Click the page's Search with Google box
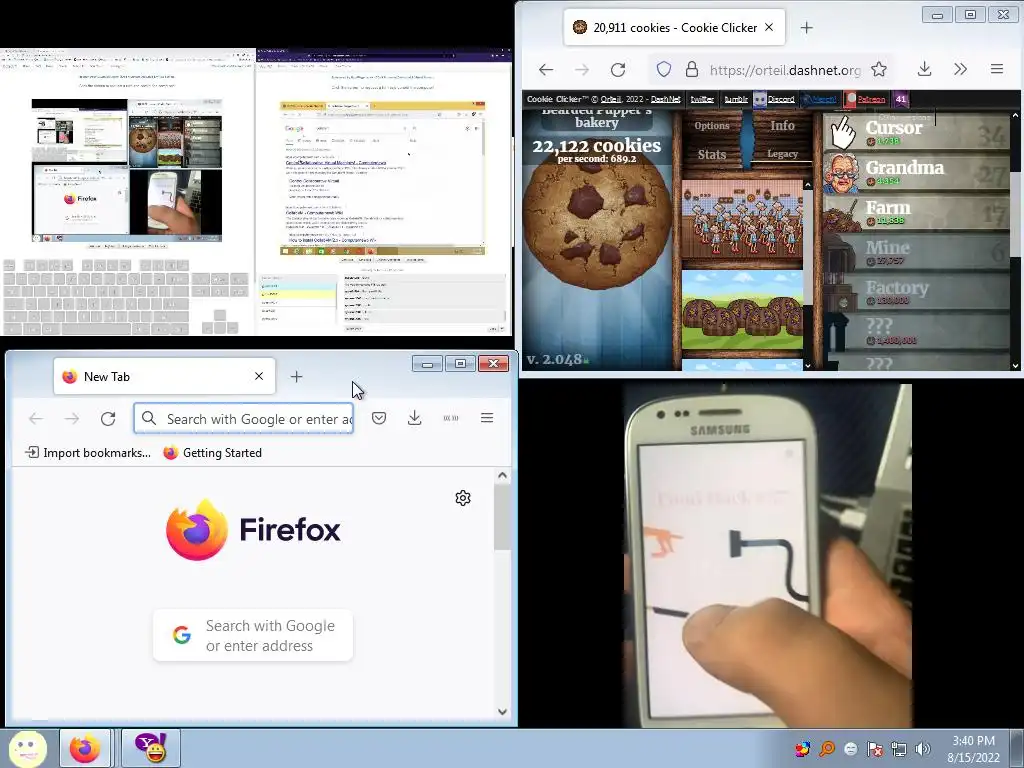1024x768 pixels. 253,635
